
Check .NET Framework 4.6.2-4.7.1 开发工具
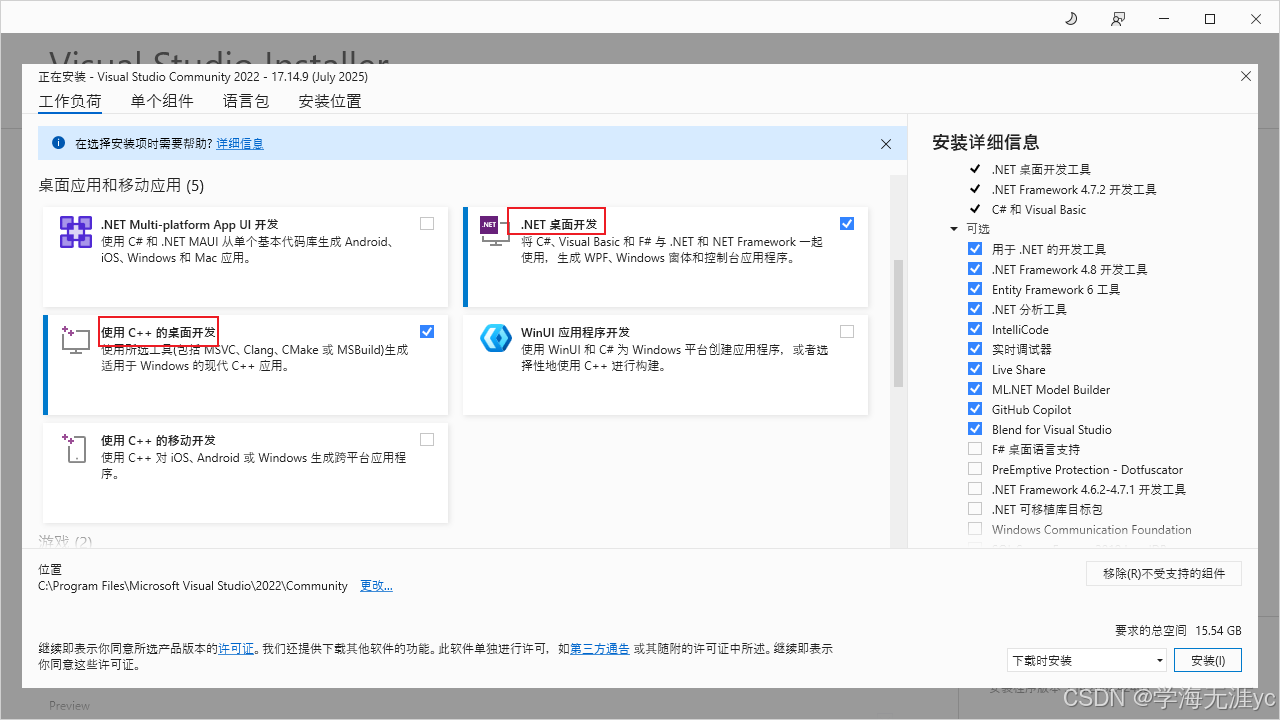point(975,489)
